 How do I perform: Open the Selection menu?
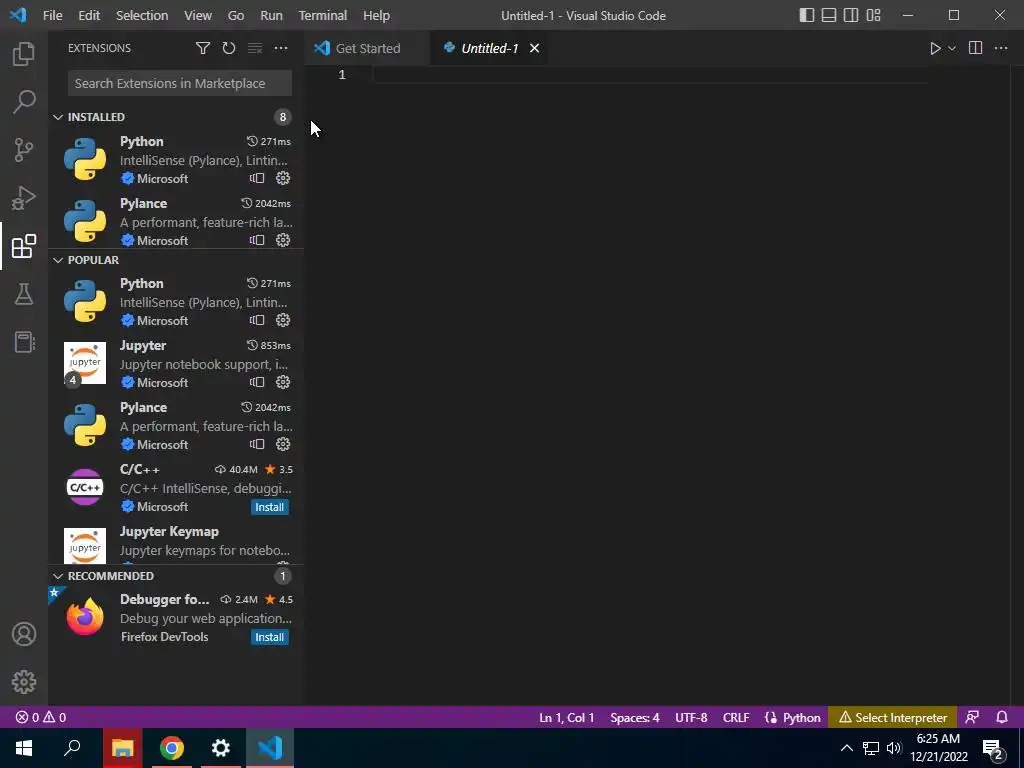(x=142, y=15)
